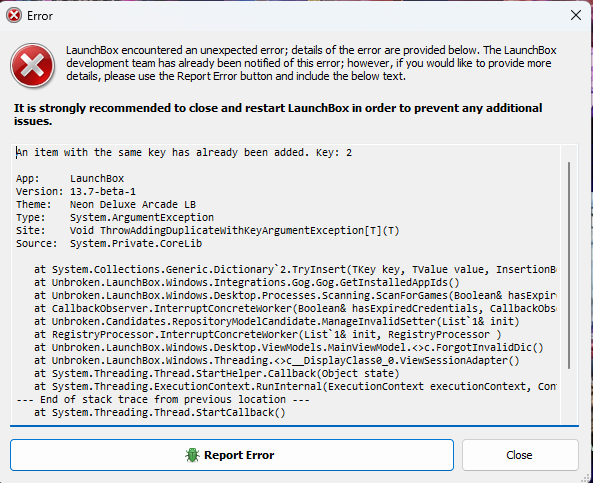
Task: Click the System.Private.CoreLib source line
Action: pyautogui.click(x=109, y=244)
